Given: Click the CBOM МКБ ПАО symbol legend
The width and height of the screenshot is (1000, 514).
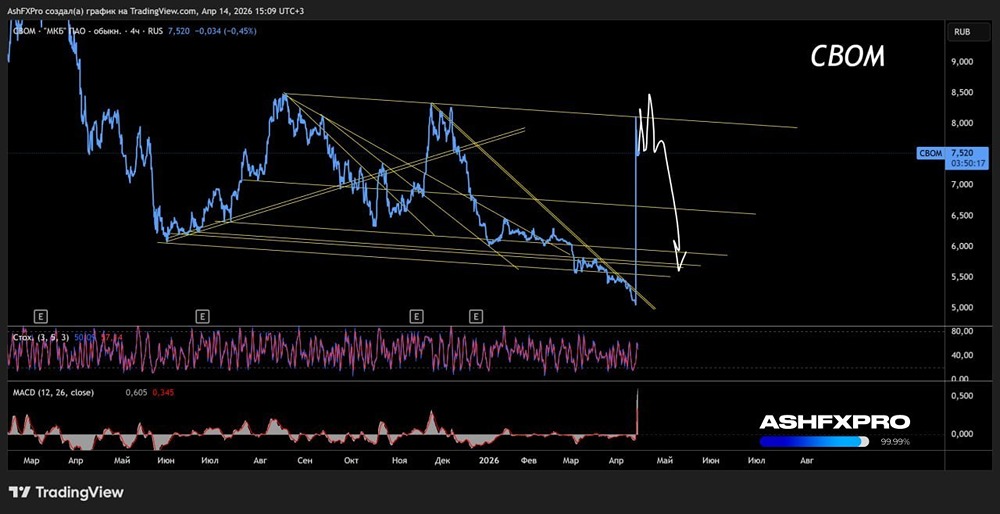Looking at the screenshot, I should click(87, 31).
